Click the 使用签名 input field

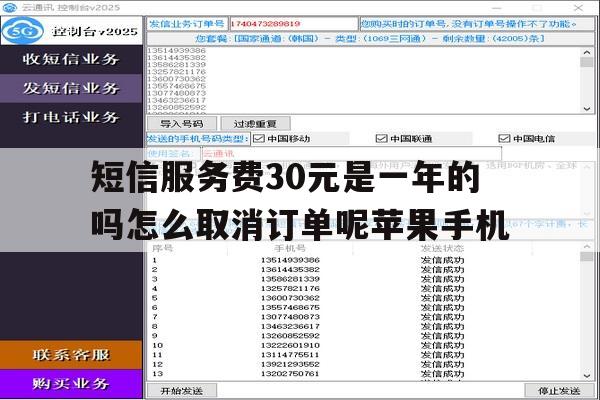351,154
